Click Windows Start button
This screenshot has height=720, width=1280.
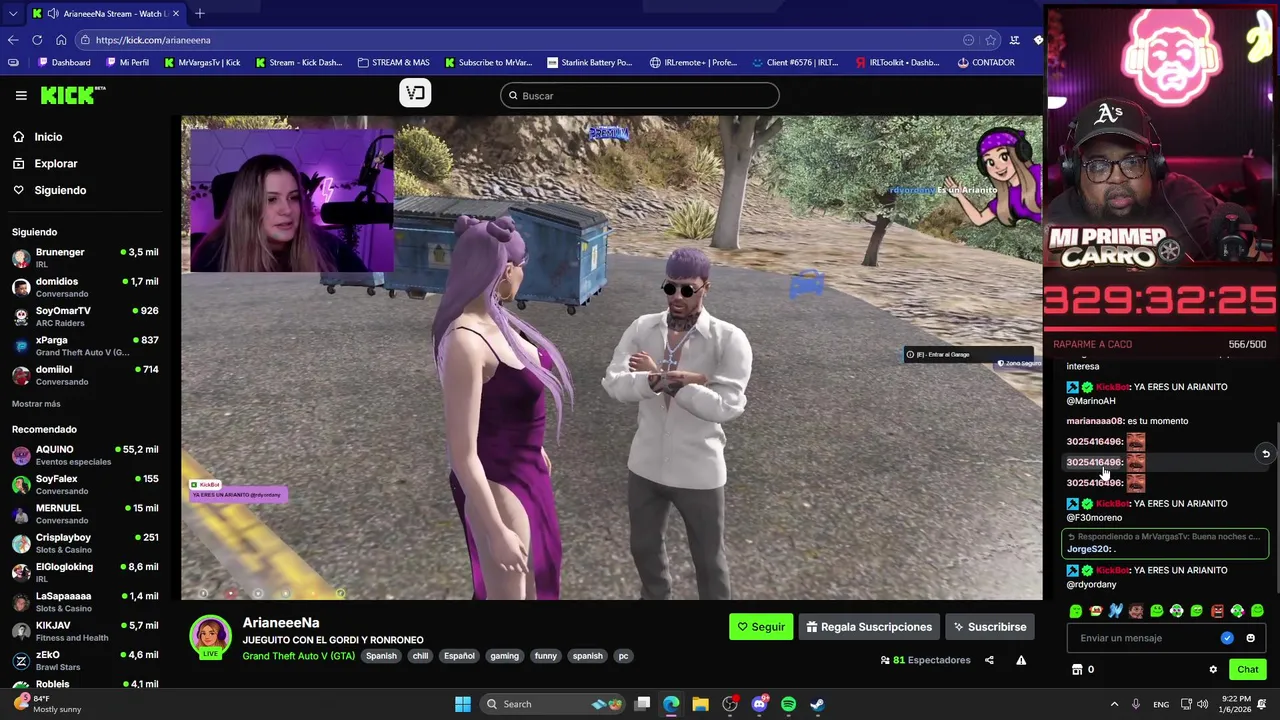click(x=462, y=704)
